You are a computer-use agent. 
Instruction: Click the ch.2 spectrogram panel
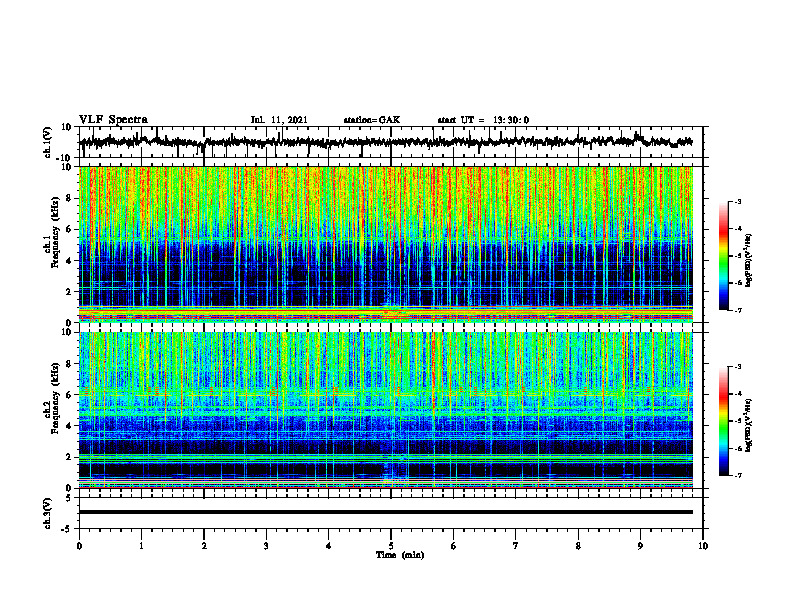pos(386,410)
